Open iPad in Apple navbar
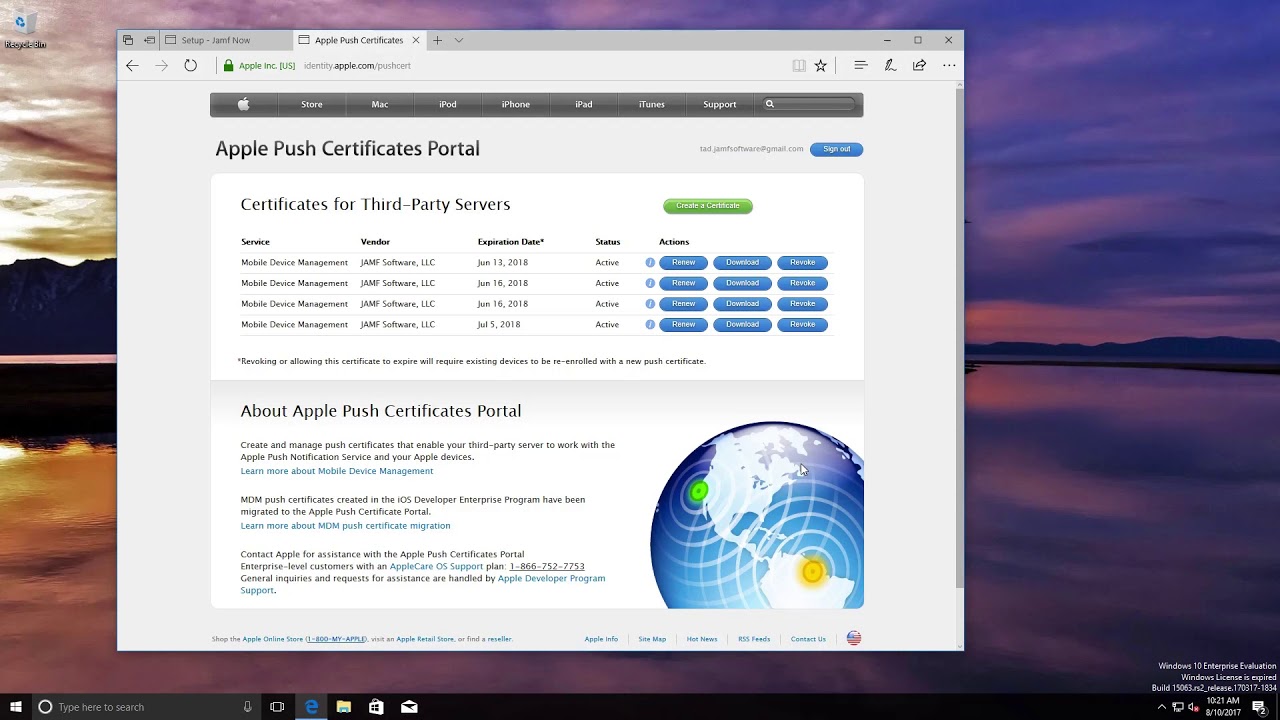Viewport: 1280px width, 720px height. pos(584,104)
